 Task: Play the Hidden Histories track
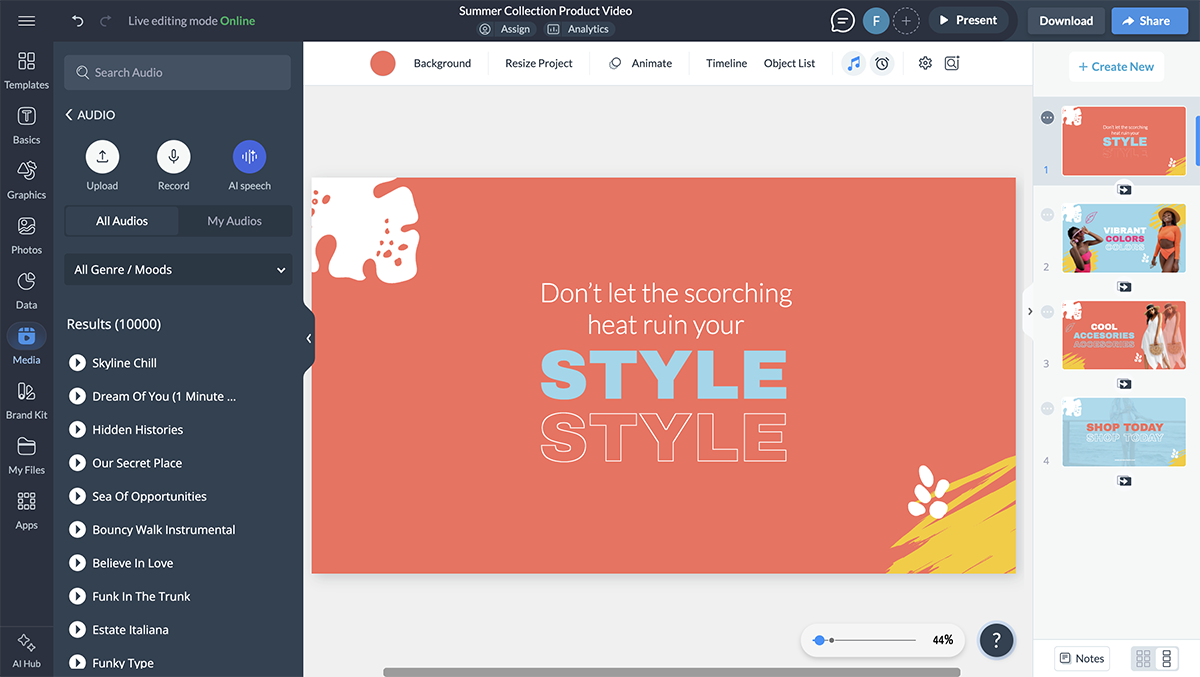tap(77, 430)
